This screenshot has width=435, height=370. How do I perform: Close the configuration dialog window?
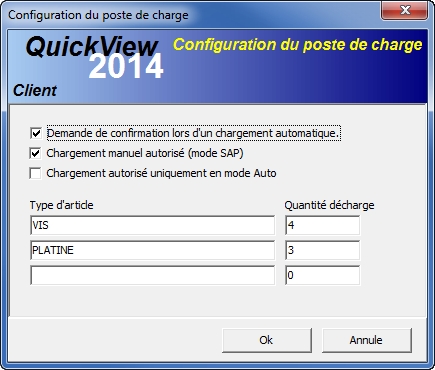(405, 10)
